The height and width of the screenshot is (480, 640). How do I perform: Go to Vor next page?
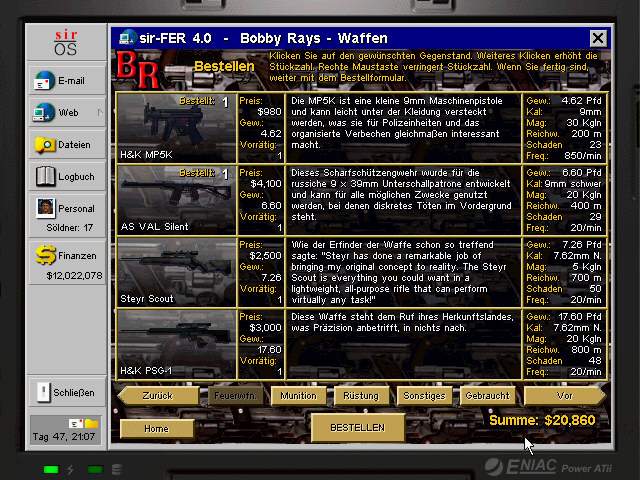[565, 396]
